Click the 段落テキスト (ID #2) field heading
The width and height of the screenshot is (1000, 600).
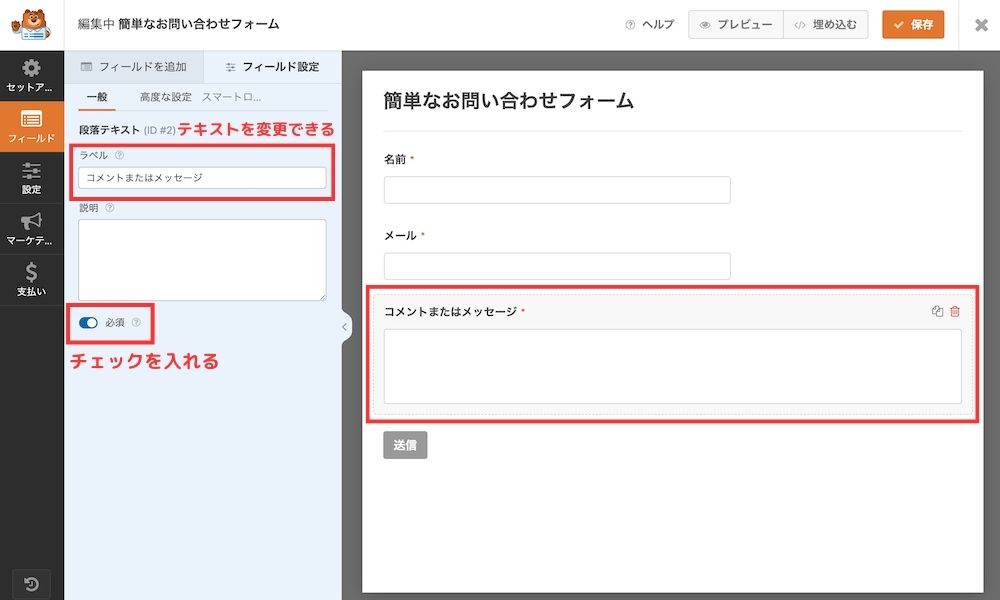(x=127, y=130)
